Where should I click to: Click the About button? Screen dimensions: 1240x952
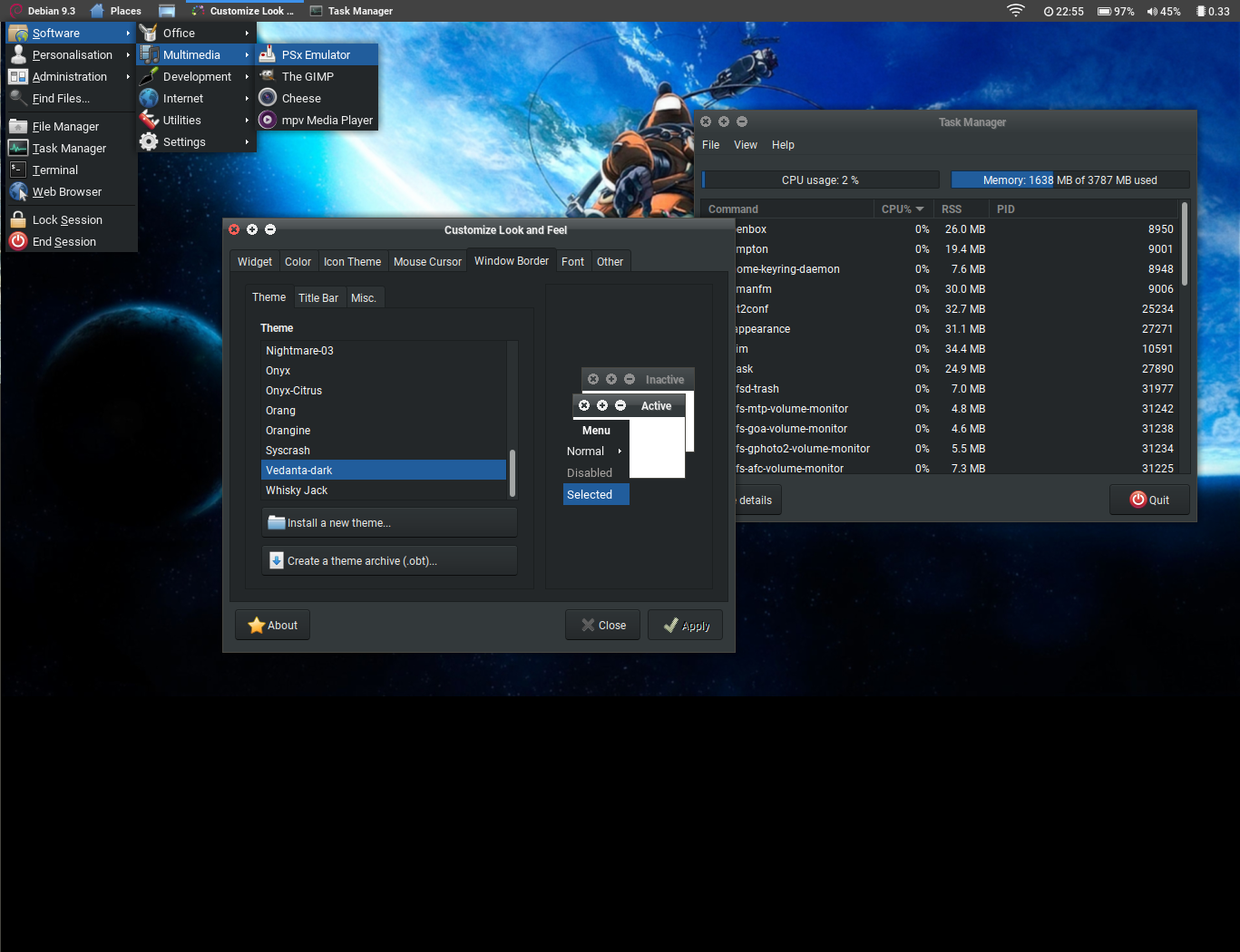click(x=272, y=625)
